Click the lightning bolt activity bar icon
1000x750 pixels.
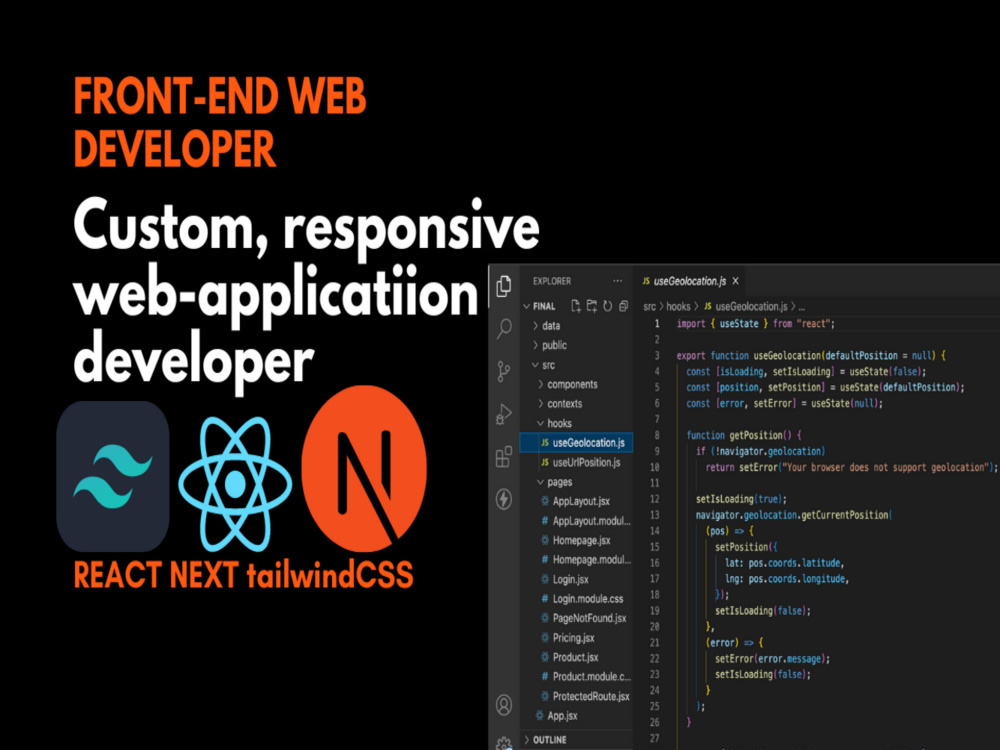[504, 499]
